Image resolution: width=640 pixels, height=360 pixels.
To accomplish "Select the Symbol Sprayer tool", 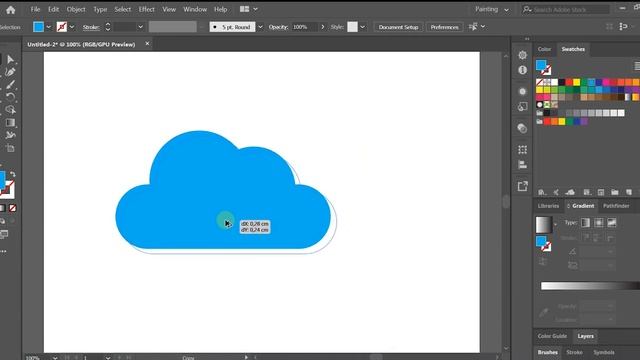I will point(10,135).
